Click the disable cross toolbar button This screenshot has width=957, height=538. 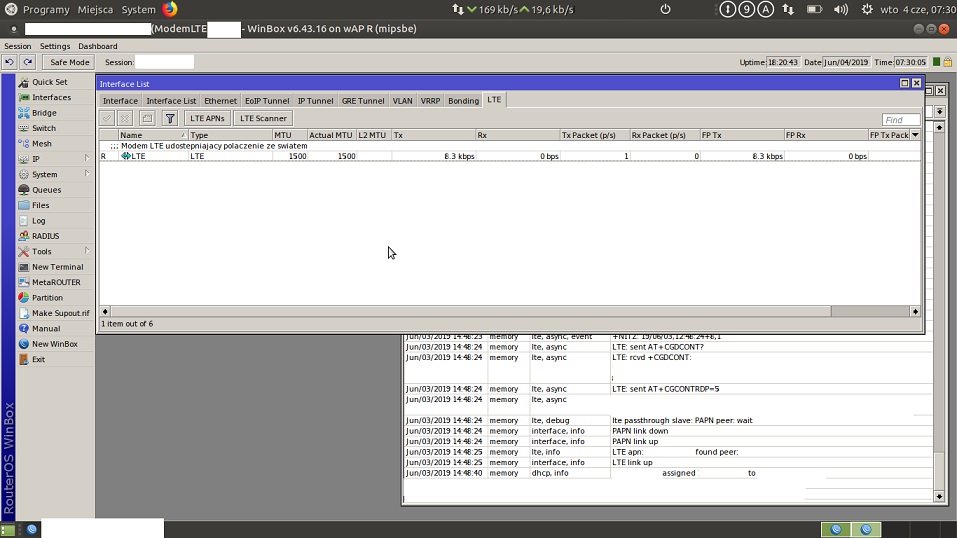coord(125,118)
